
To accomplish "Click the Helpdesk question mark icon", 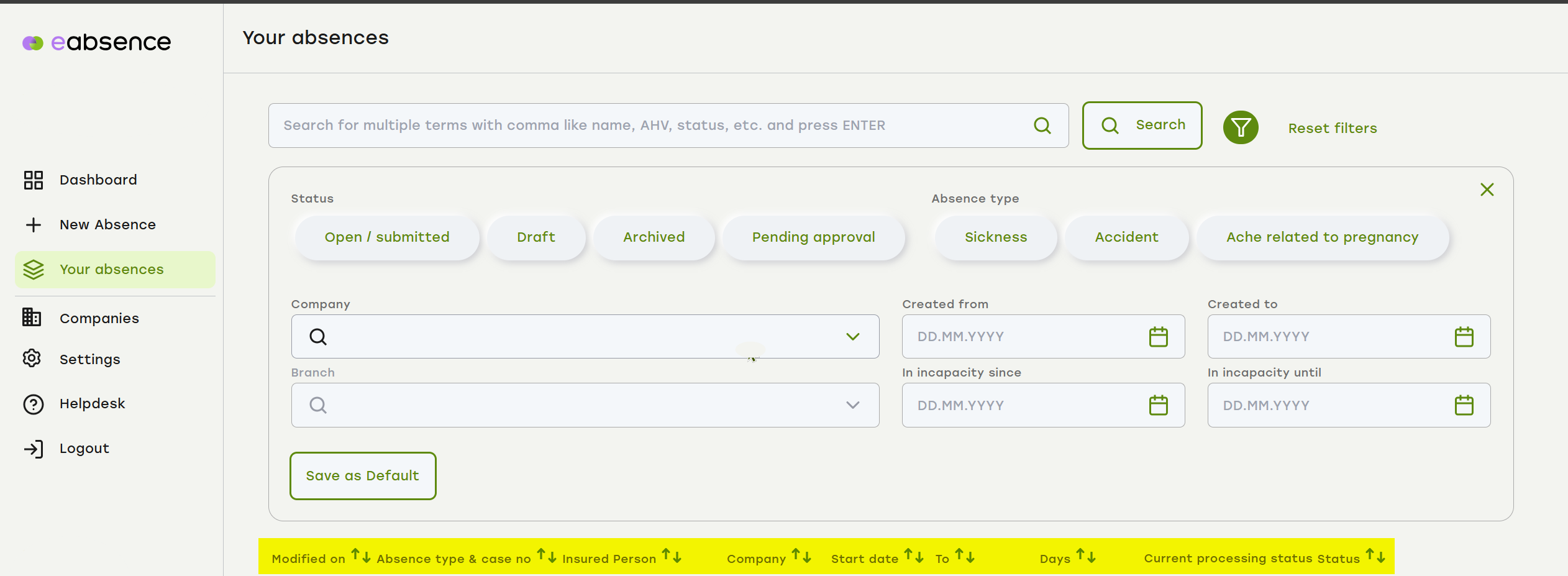I will point(34,405).
